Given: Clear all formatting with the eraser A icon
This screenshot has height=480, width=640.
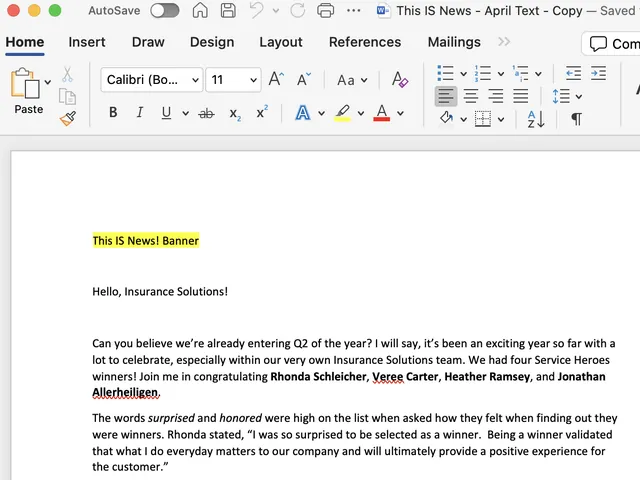Looking at the screenshot, I should click(x=400, y=79).
